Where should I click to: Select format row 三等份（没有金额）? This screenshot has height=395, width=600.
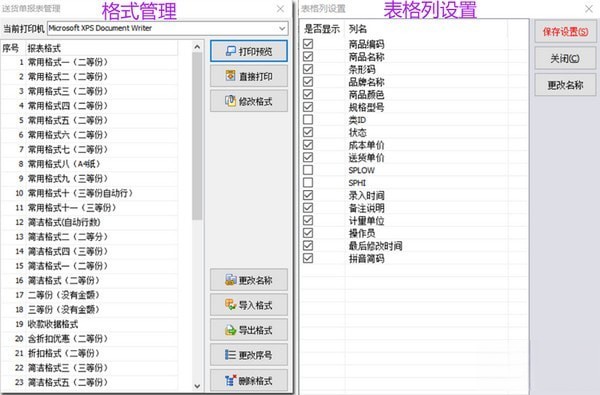[x=90, y=309]
